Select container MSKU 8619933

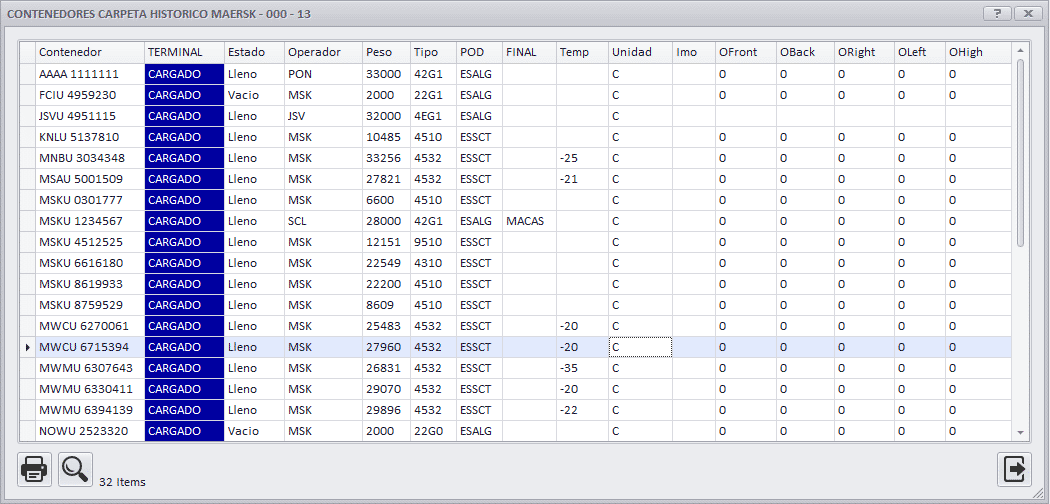90,284
